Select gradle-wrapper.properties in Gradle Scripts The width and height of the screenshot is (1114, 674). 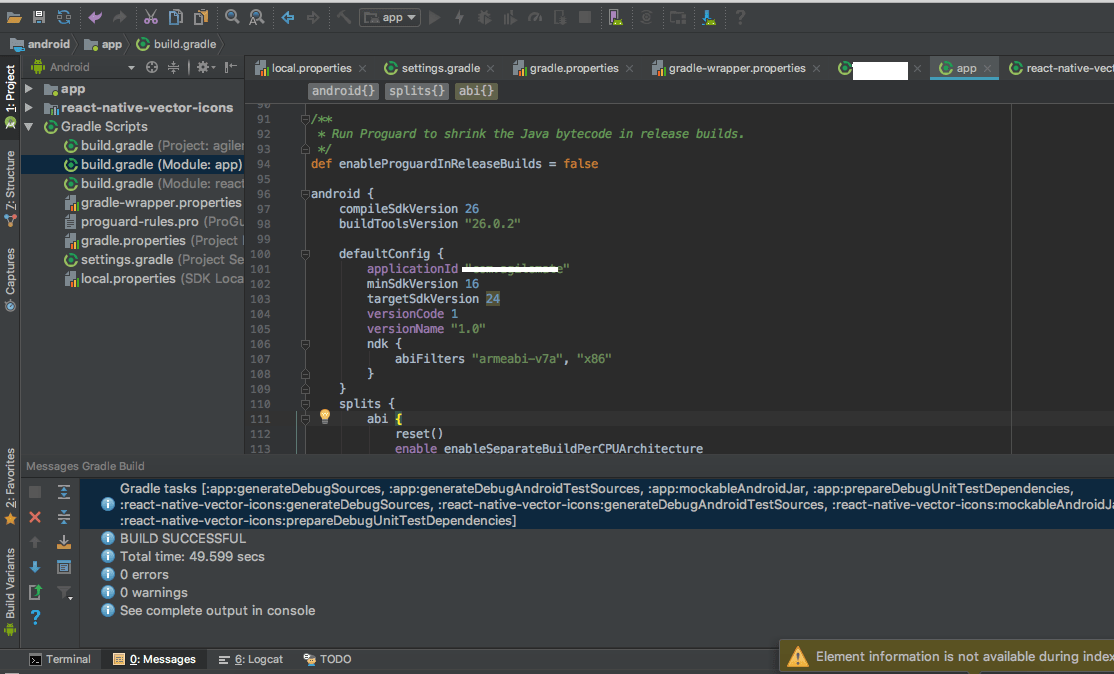pyautogui.click(x=154, y=202)
